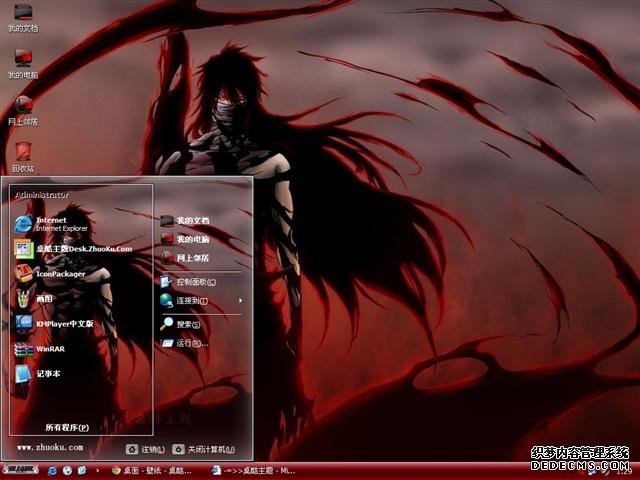Expand the 连接到 submenu arrow
Screen dimensions: 640x480
point(240,301)
